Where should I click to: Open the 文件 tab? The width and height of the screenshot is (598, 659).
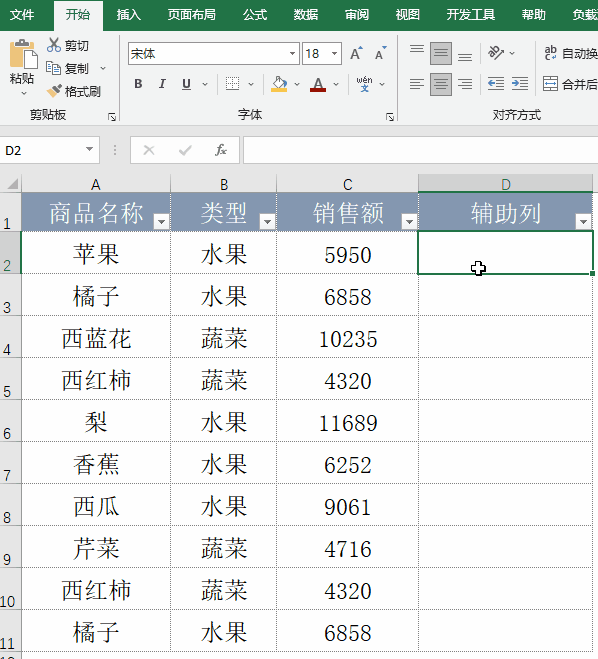pos(22,15)
